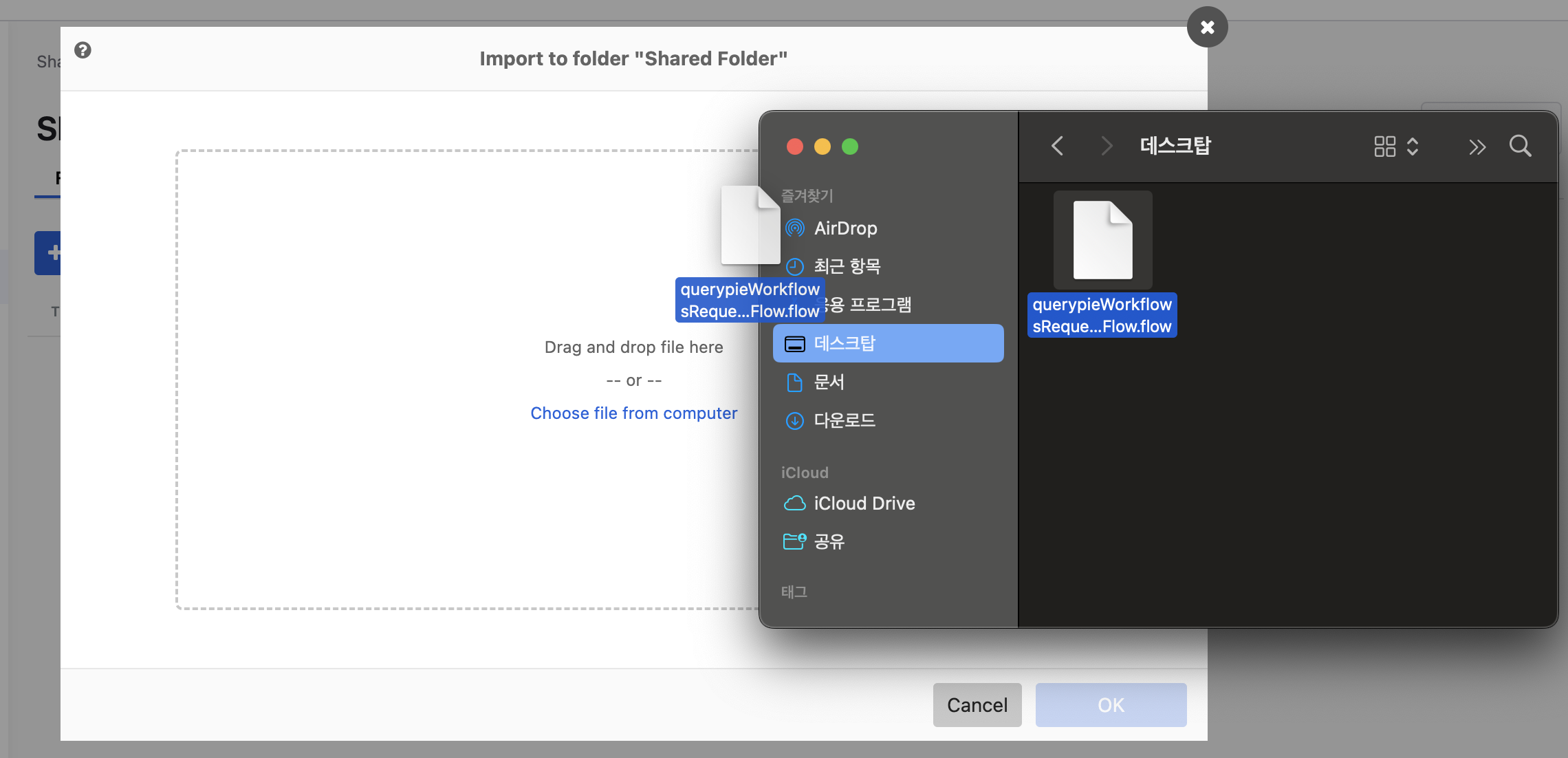
Task: Open 공유 shared folder in sidebar
Action: (x=829, y=542)
